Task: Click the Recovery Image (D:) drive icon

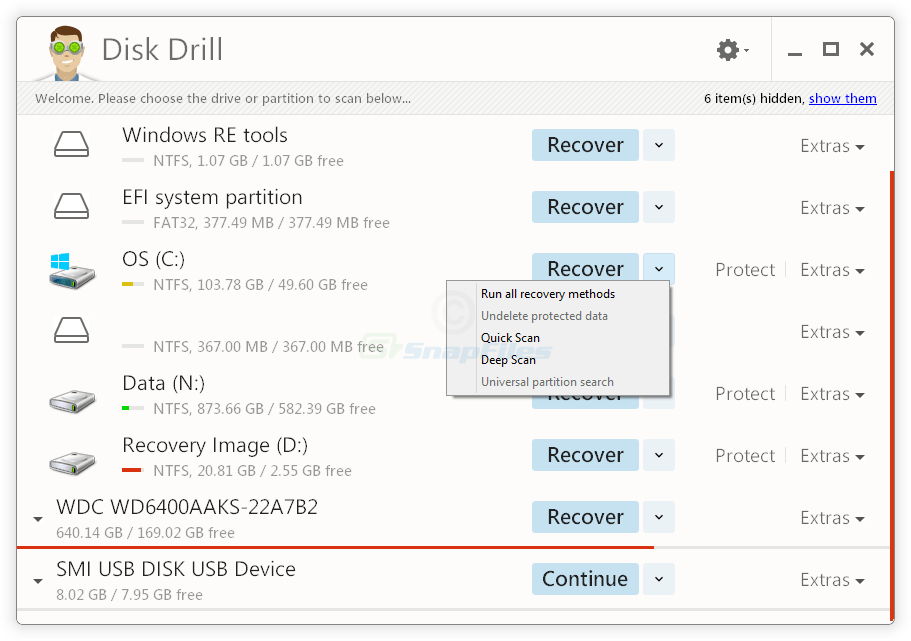Action: coord(71,461)
